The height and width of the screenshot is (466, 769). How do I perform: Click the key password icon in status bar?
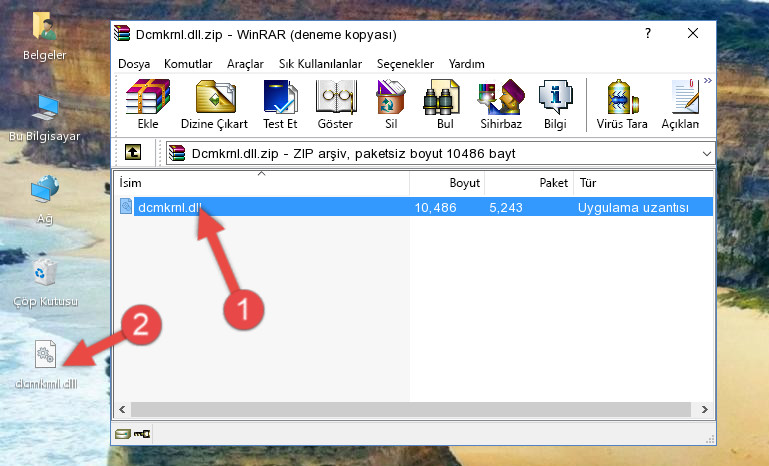click(142, 434)
